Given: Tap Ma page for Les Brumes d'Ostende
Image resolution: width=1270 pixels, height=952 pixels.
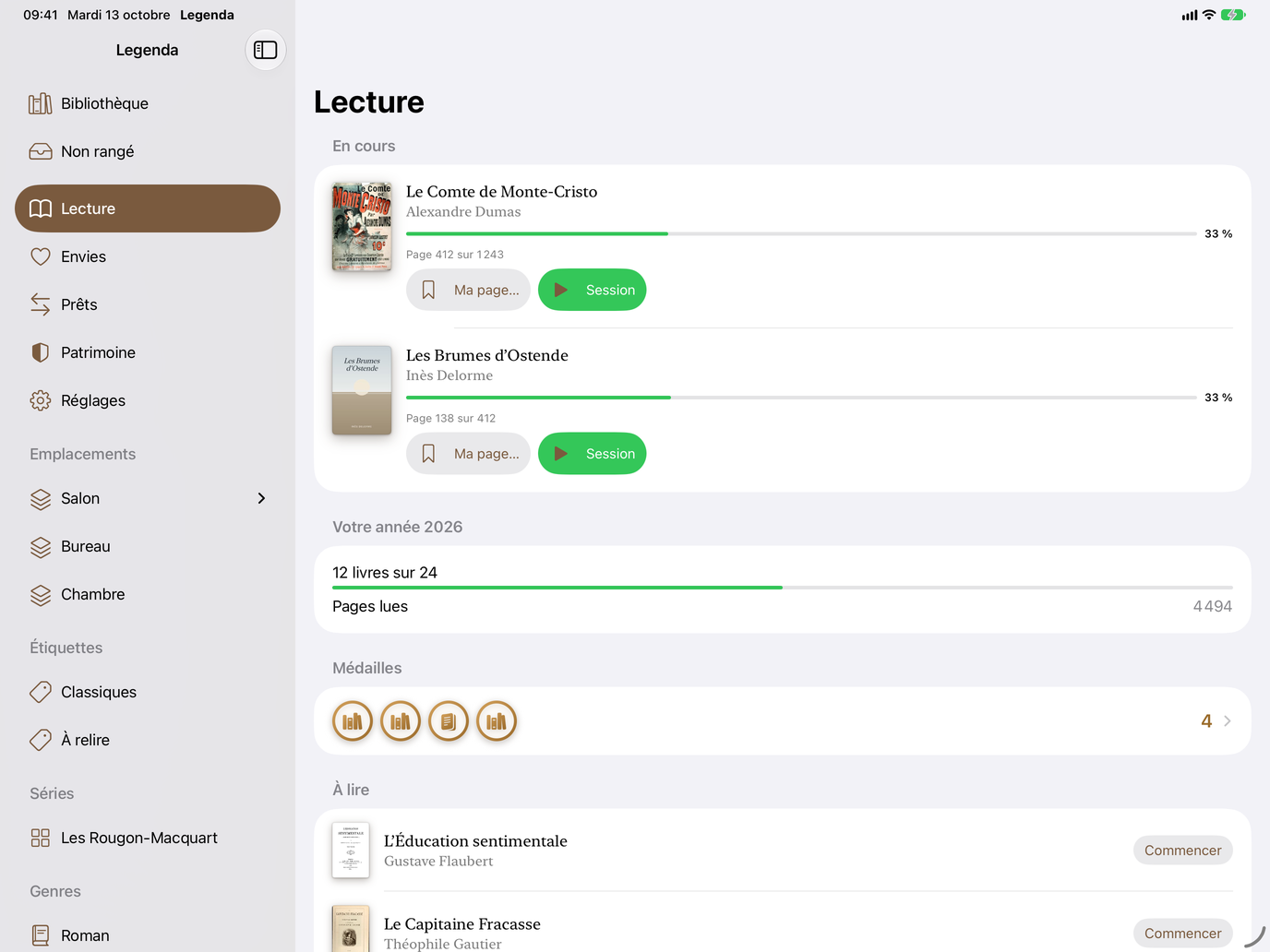Looking at the screenshot, I should point(468,454).
